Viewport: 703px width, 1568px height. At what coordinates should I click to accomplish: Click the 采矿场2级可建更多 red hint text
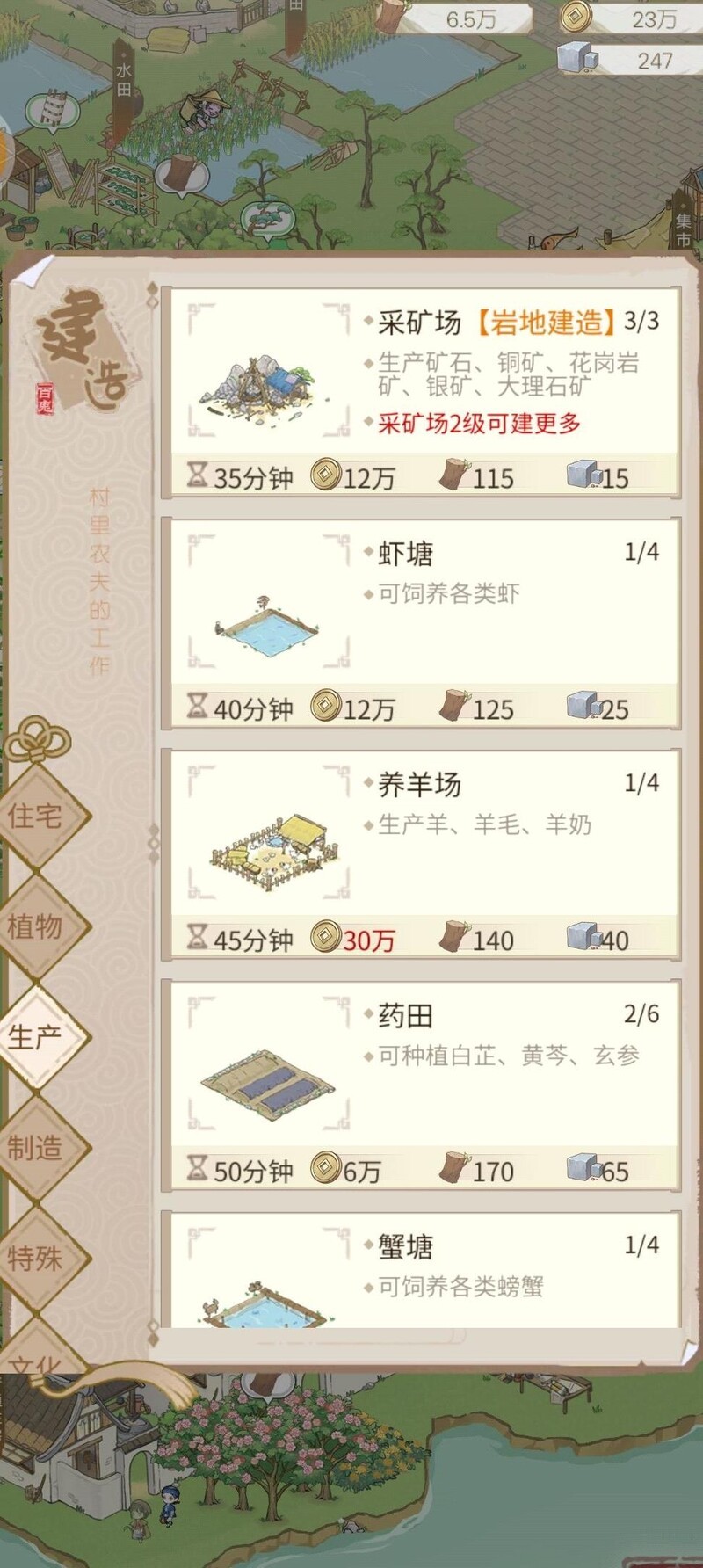point(479,424)
